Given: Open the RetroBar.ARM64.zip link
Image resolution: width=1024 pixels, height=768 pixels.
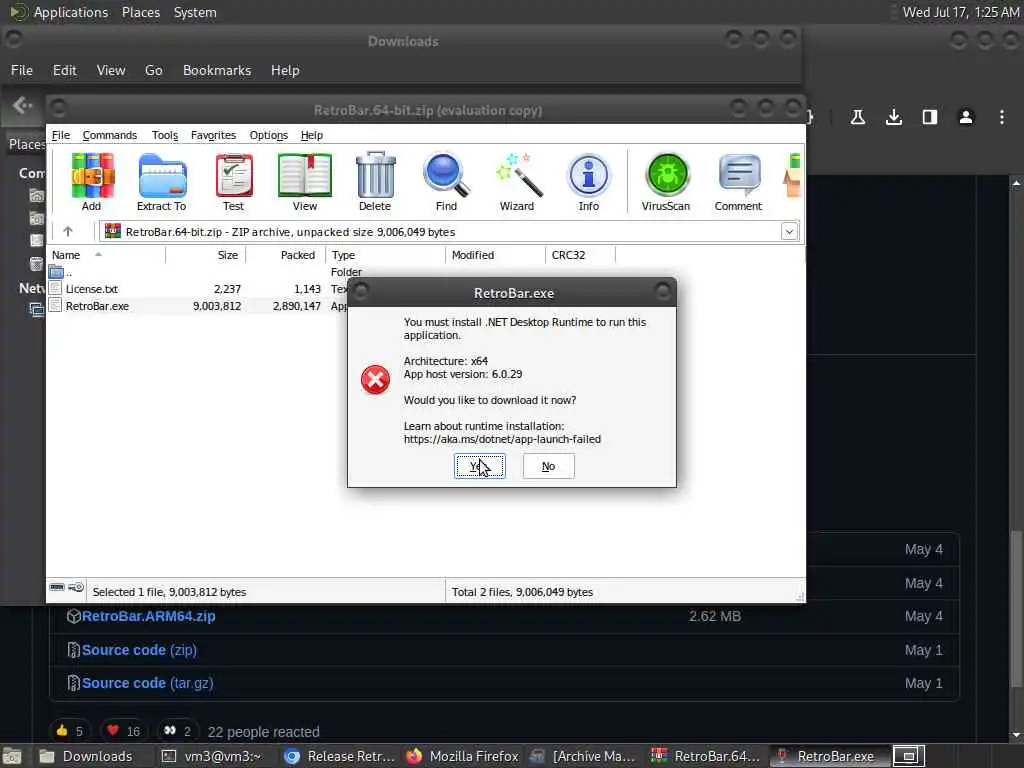Looking at the screenshot, I should click(148, 616).
